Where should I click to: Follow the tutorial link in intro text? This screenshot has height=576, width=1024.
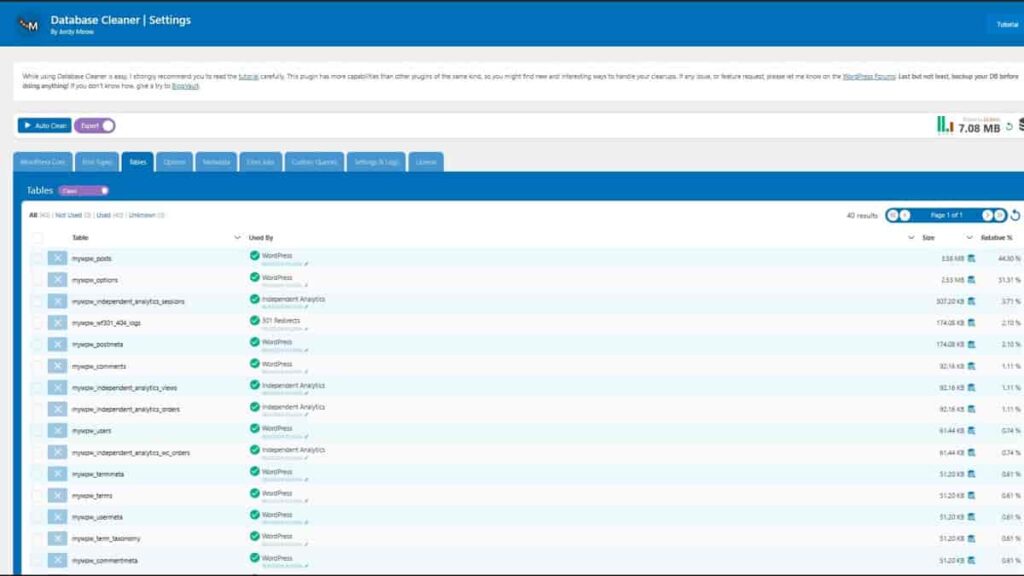pyautogui.click(x=248, y=76)
